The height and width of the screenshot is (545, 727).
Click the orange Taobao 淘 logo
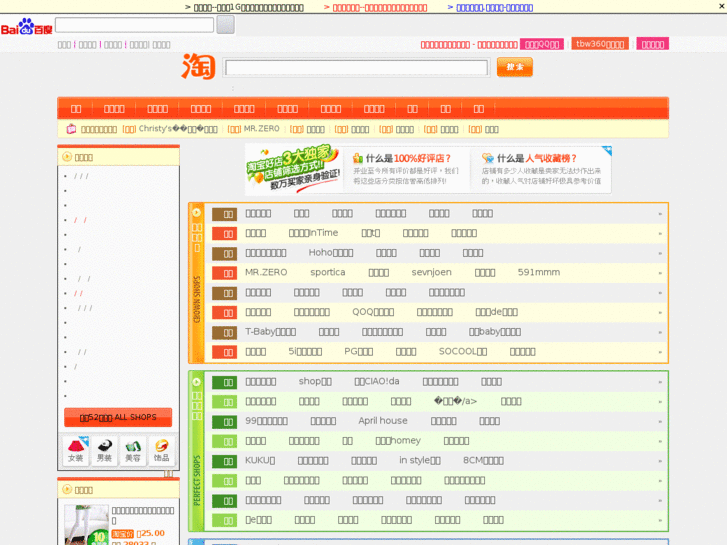coord(198,66)
